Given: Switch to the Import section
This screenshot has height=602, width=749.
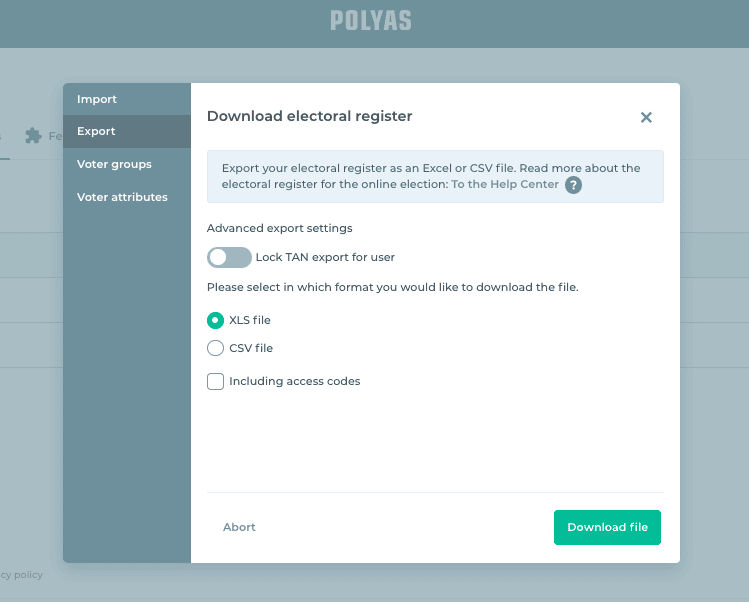Looking at the screenshot, I should [x=97, y=99].
